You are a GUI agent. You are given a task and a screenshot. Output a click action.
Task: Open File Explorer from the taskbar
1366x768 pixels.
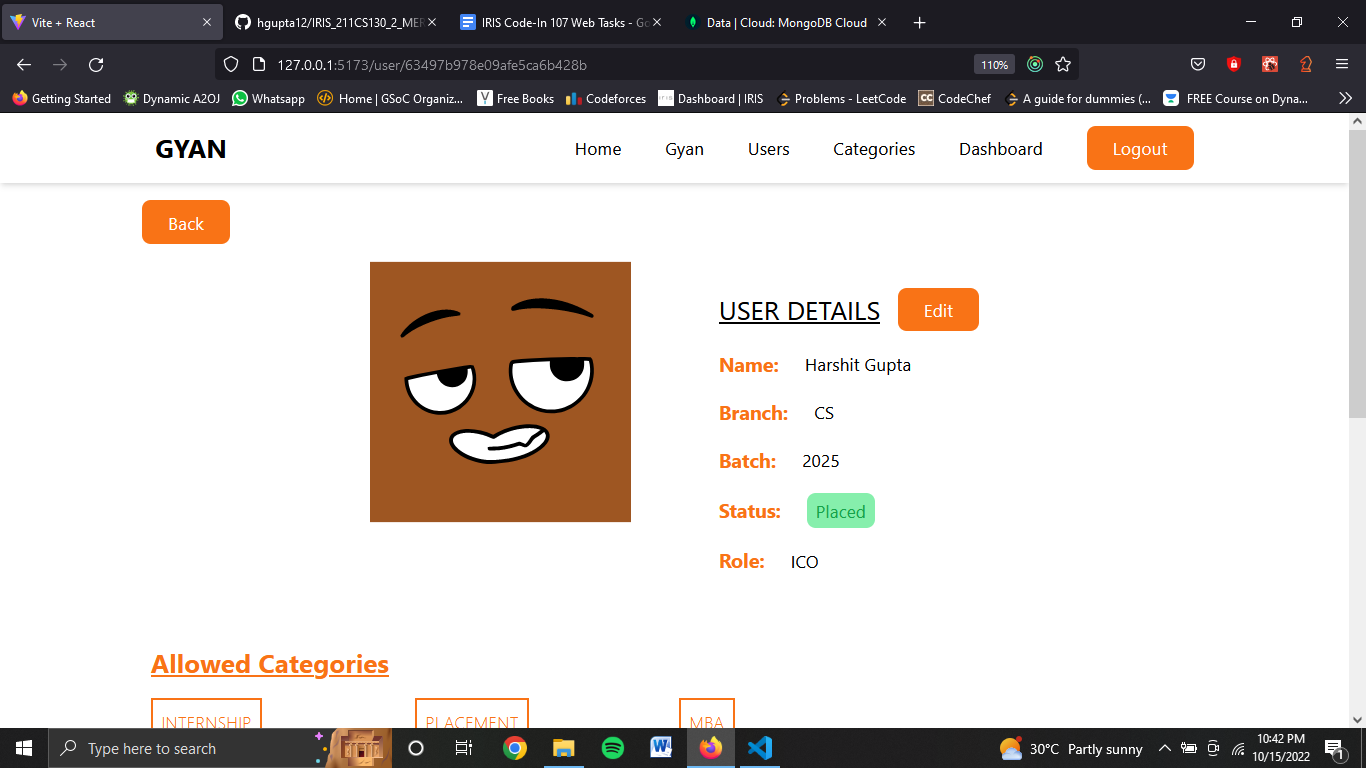point(564,748)
